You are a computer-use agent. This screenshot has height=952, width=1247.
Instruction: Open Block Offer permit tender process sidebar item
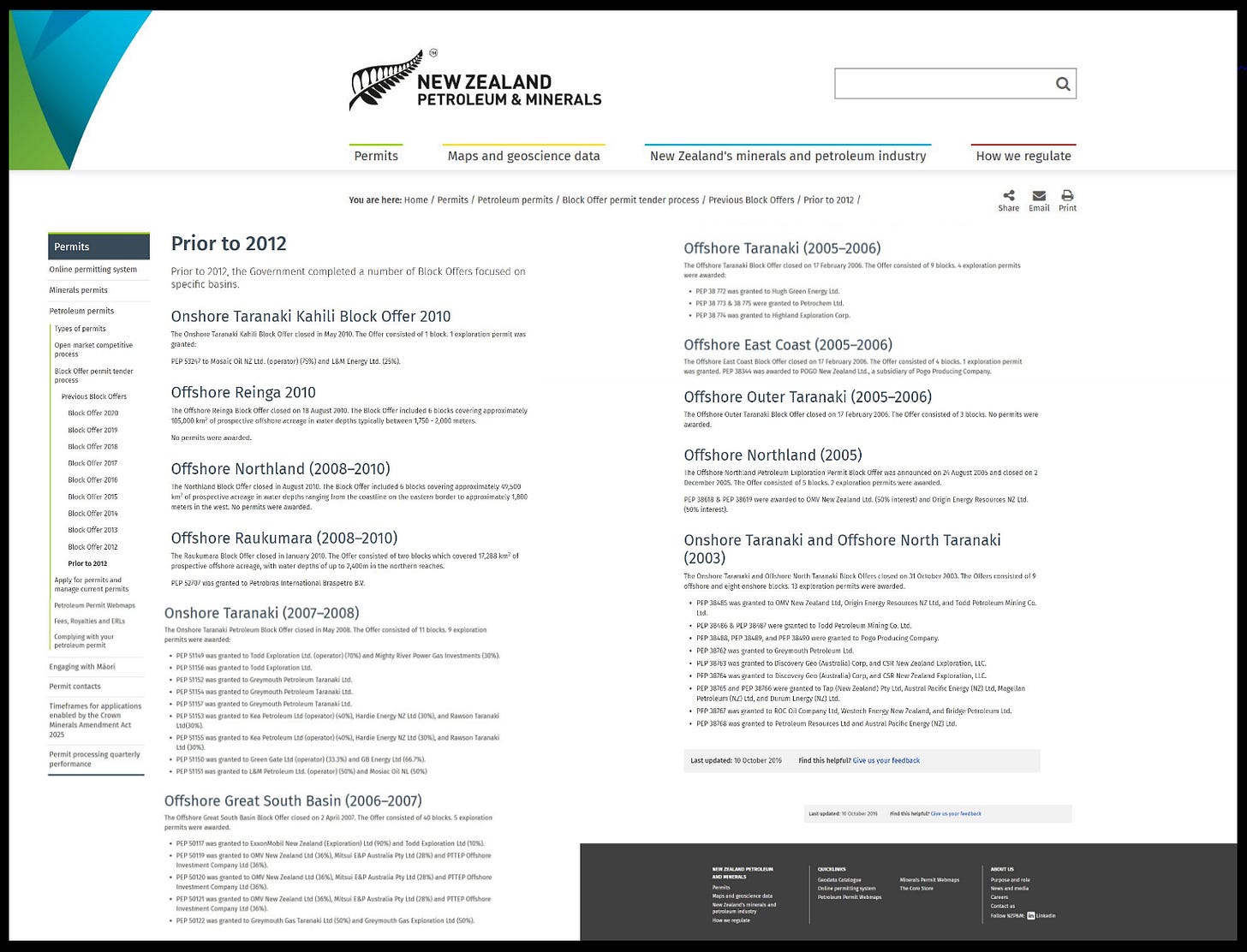pyautogui.click(x=94, y=376)
